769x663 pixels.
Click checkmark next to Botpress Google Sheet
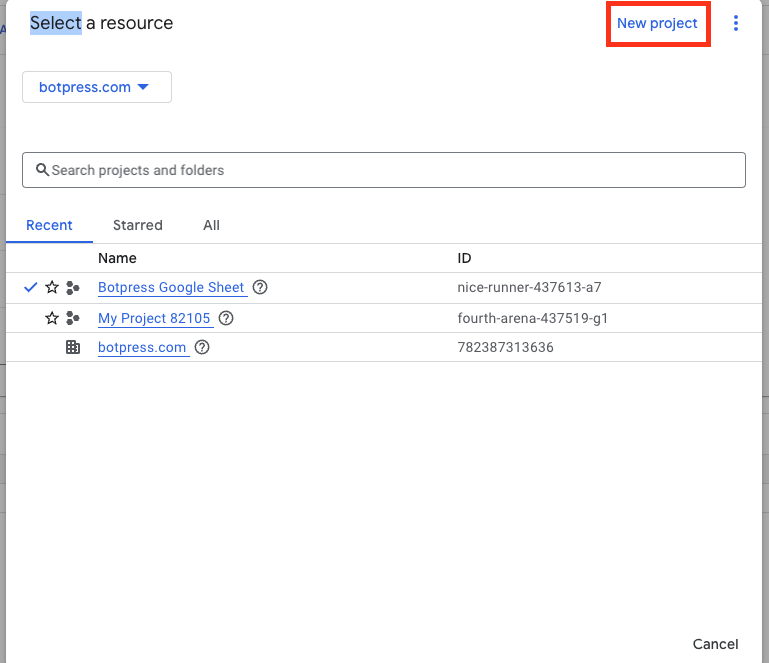[x=30, y=287]
